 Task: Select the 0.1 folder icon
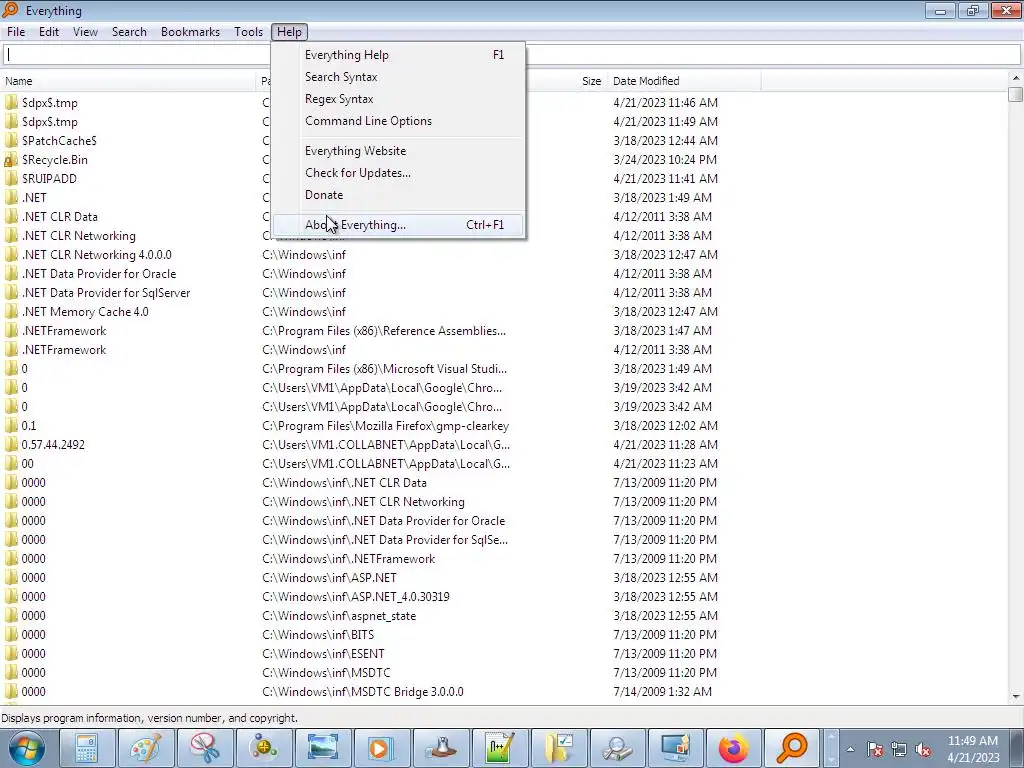point(11,425)
